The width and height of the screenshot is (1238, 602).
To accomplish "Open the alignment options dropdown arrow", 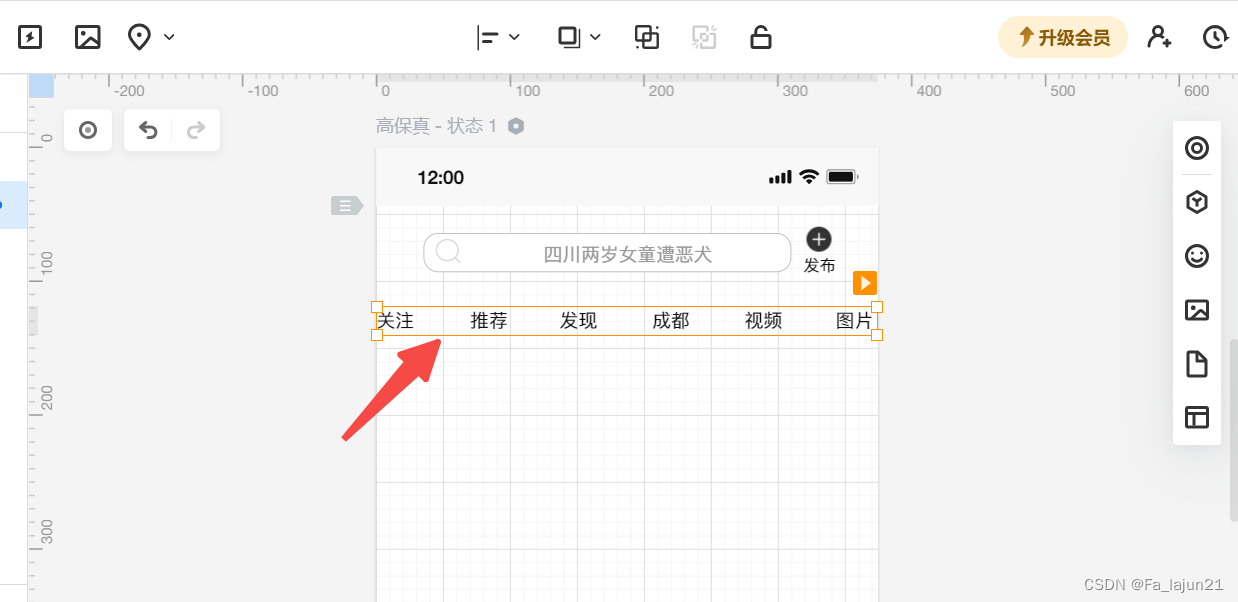I will (514, 38).
